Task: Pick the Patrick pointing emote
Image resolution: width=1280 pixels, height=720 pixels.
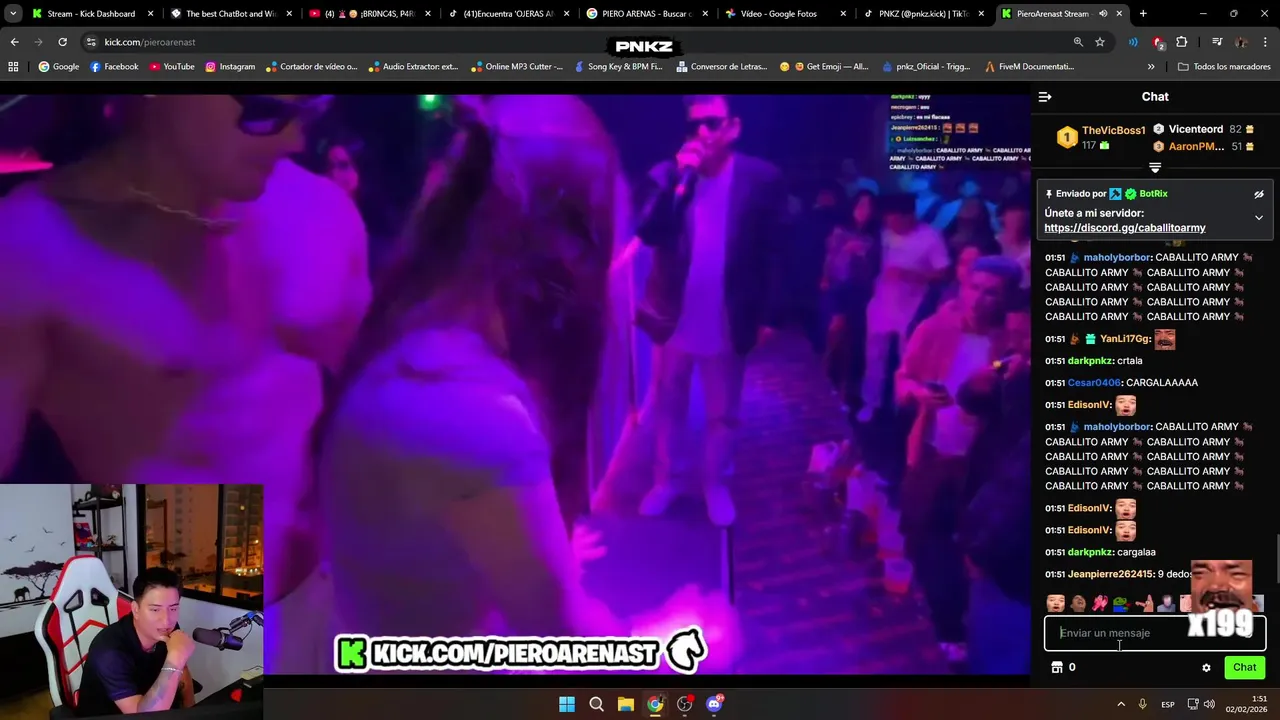Action: 1144,603
